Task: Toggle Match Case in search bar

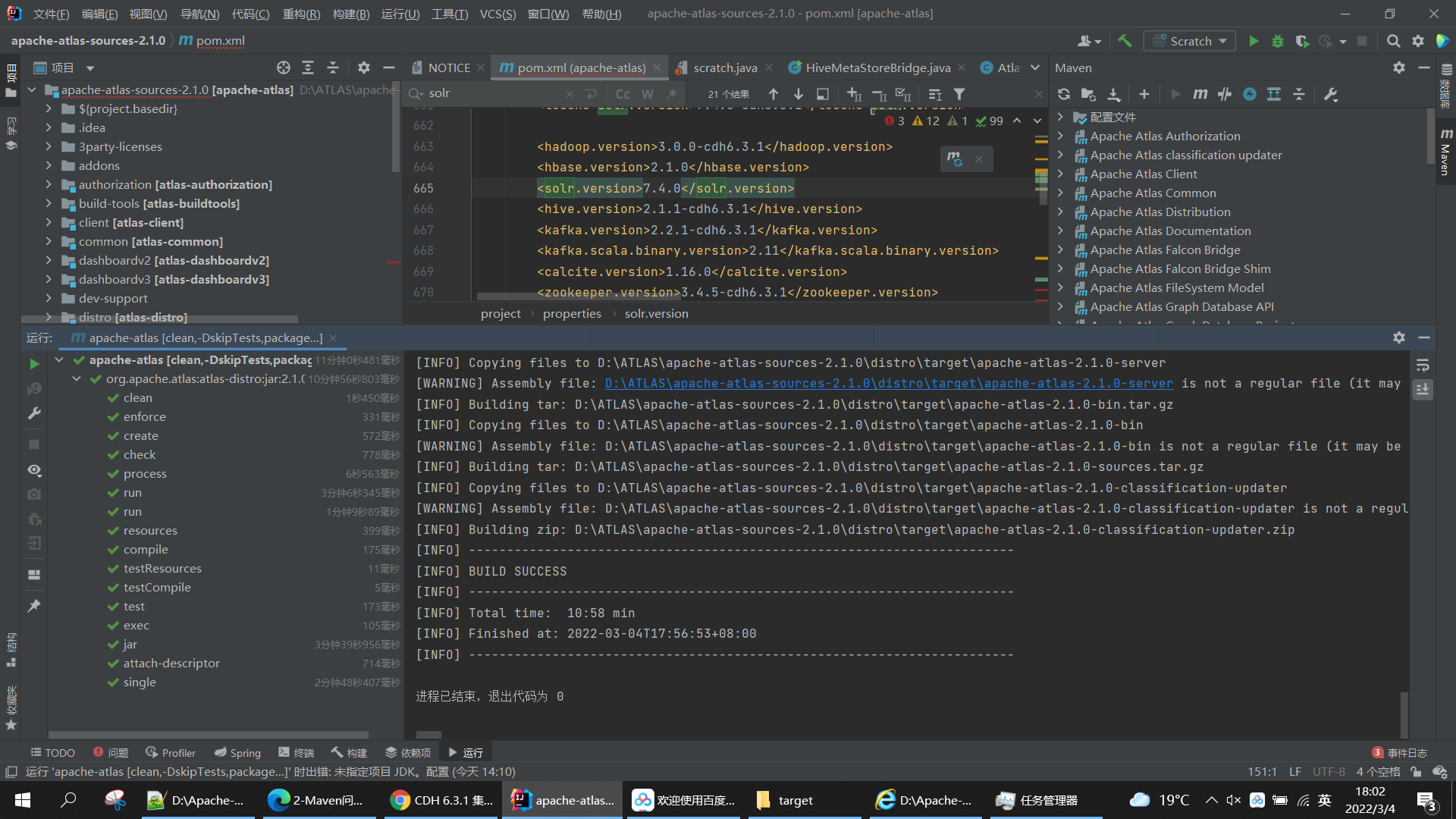Action: (622, 94)
